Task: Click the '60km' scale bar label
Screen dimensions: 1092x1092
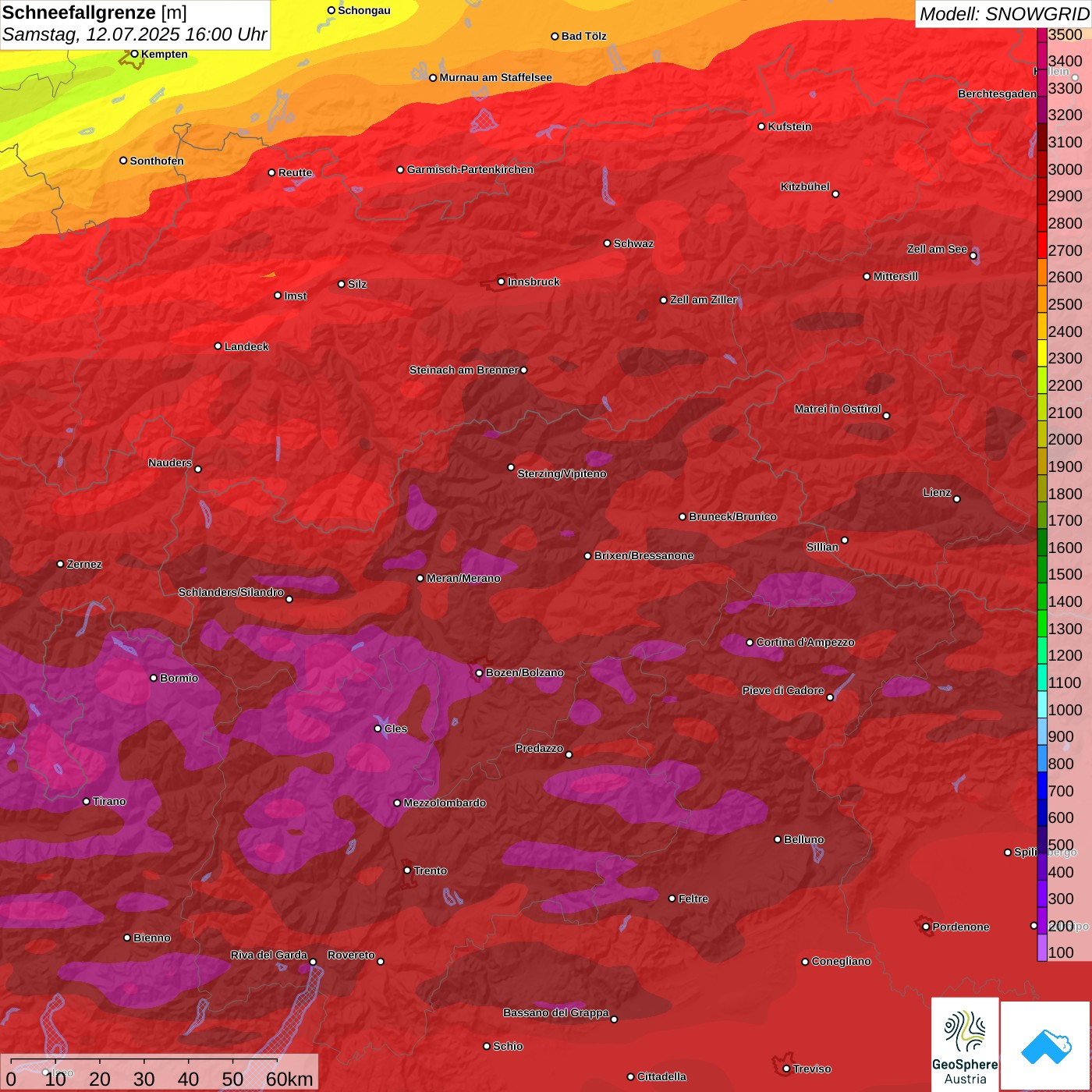Action: pyautogui.click(x=289, y=1079)
